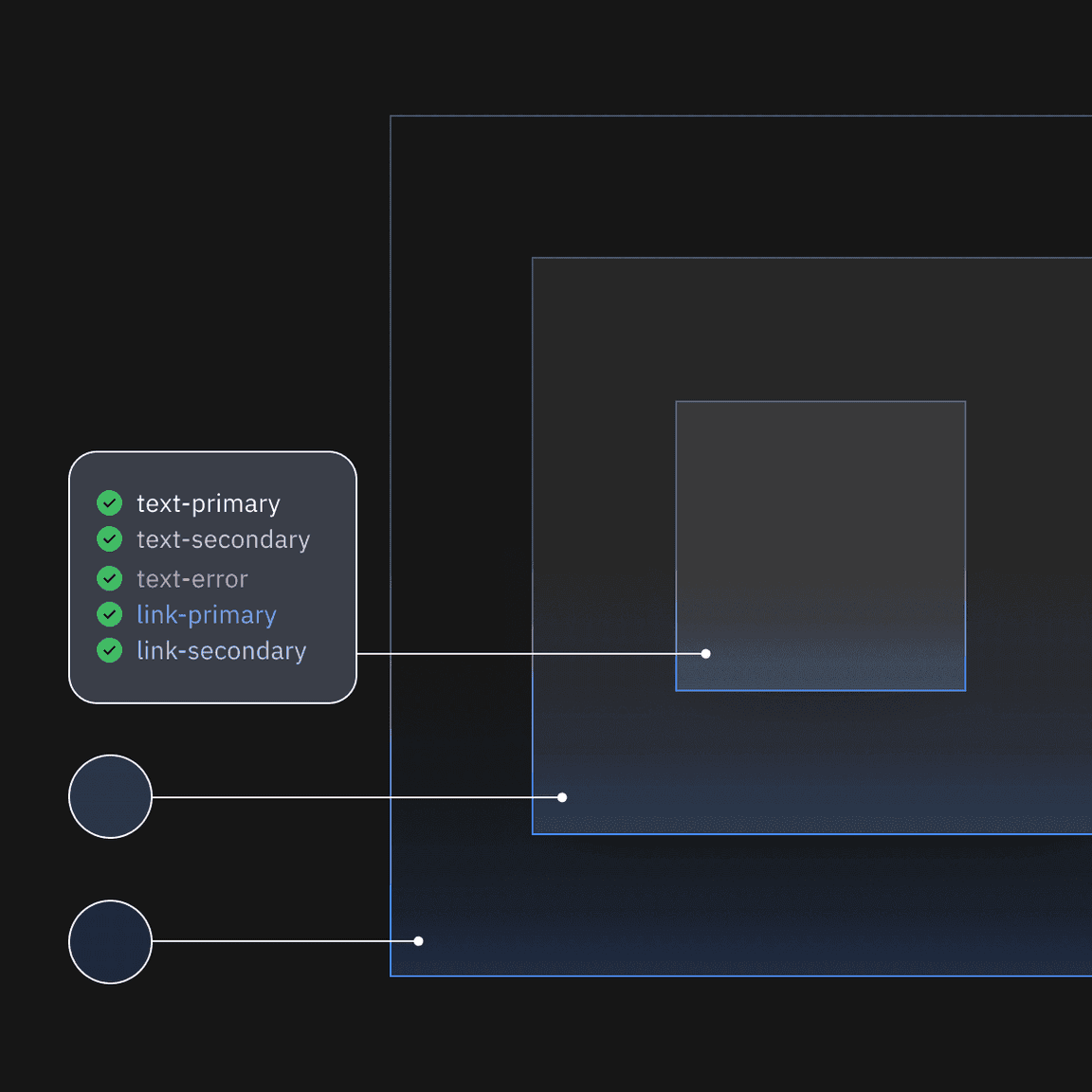This screenshot has width=1092, height=1092.
Task: Click the white connector dot on the middle frame
Action: [x=562, y=797]
